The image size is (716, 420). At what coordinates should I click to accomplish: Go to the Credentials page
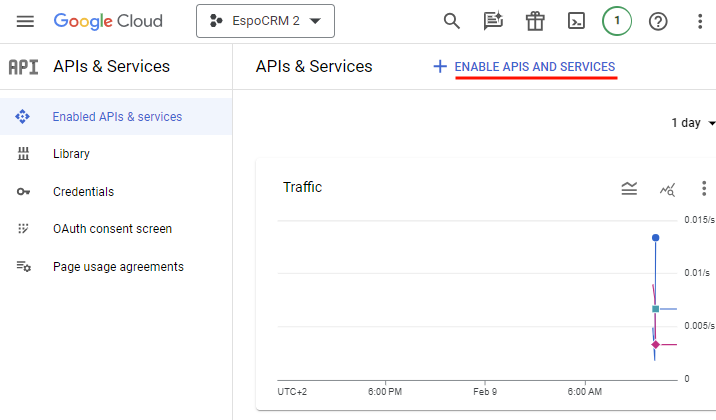tap(83, 191)
